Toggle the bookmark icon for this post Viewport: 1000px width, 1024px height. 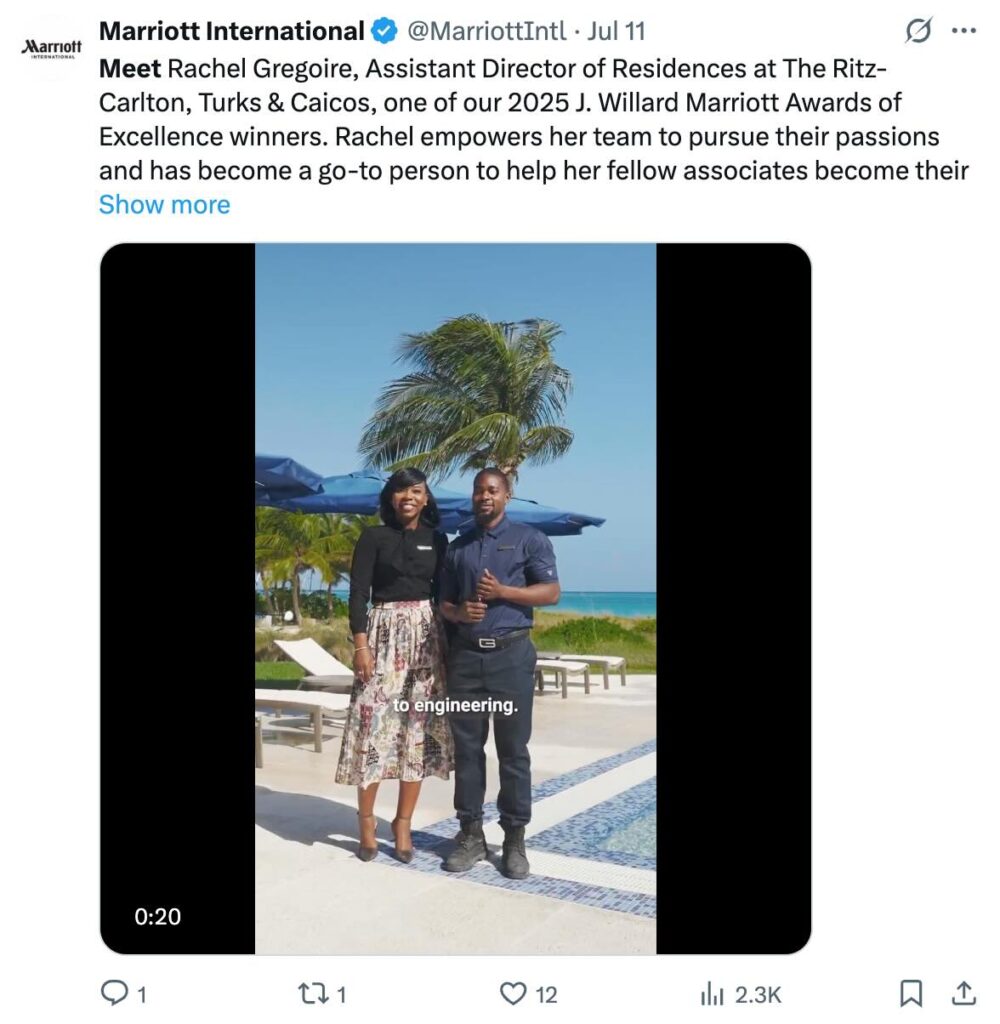911,993
